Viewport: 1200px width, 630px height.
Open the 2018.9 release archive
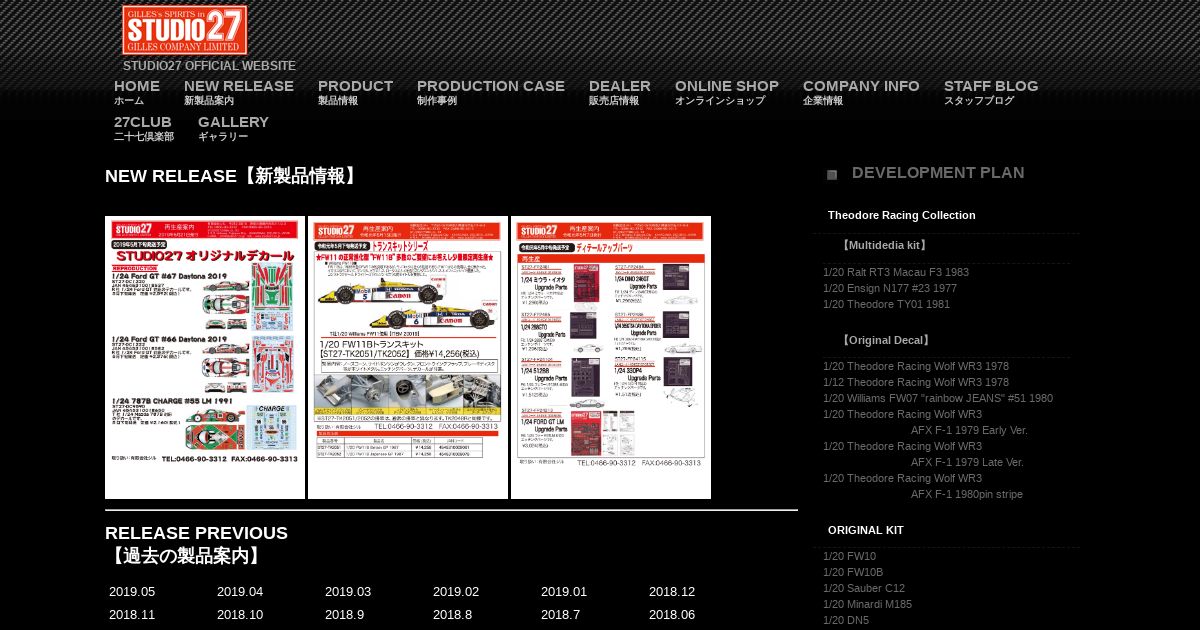[x=345, y=615]
